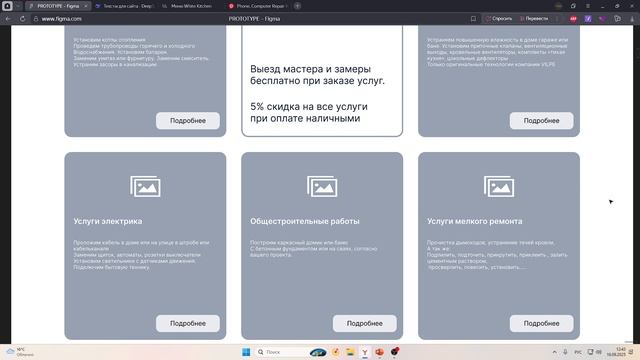Switch to the Тексты для сайта tab
This screenshot has width=640, height=360.
[x=124, y=6]
